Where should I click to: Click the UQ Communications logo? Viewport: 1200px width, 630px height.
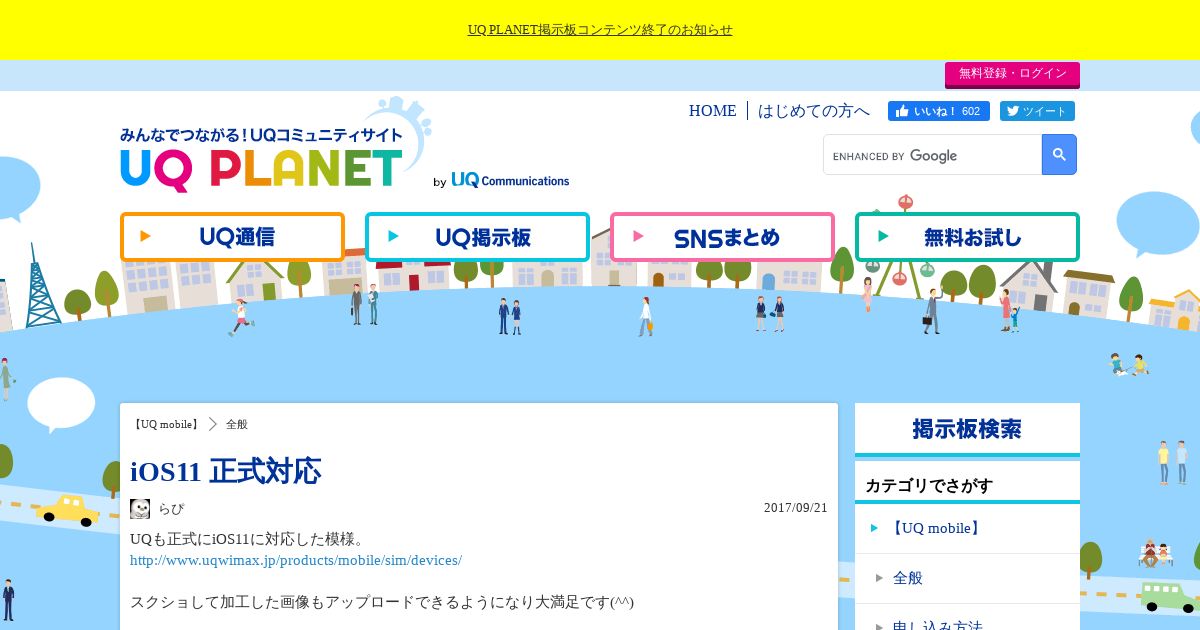(x=510, y=180)
